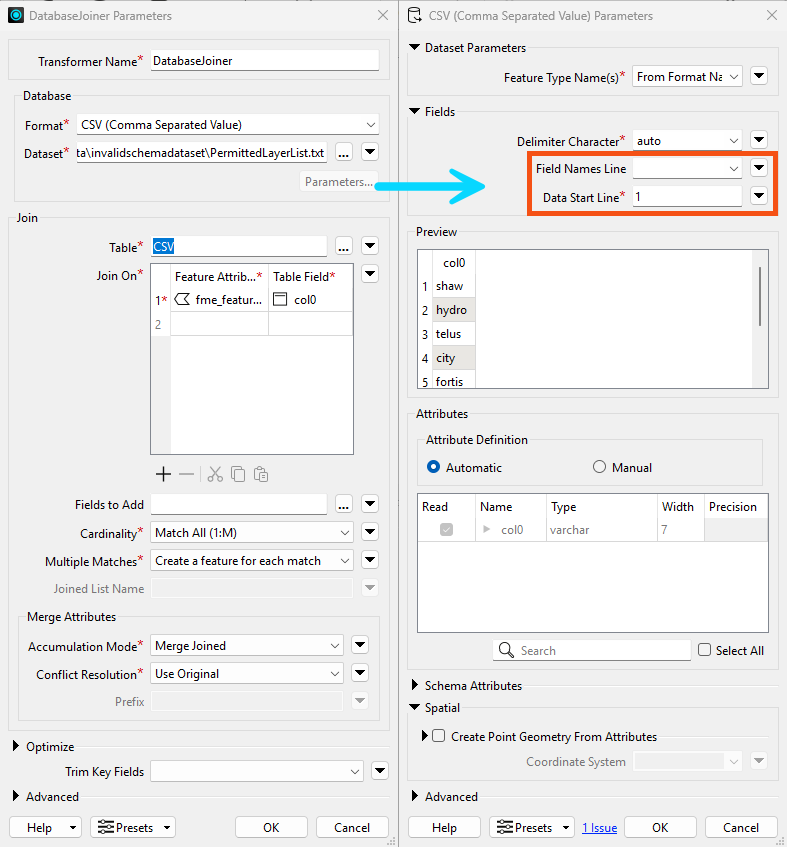Open Trim Key Fields options arrow
Image resolution: width=787 pixels, height=847 pixels.
tap(380, 770)
